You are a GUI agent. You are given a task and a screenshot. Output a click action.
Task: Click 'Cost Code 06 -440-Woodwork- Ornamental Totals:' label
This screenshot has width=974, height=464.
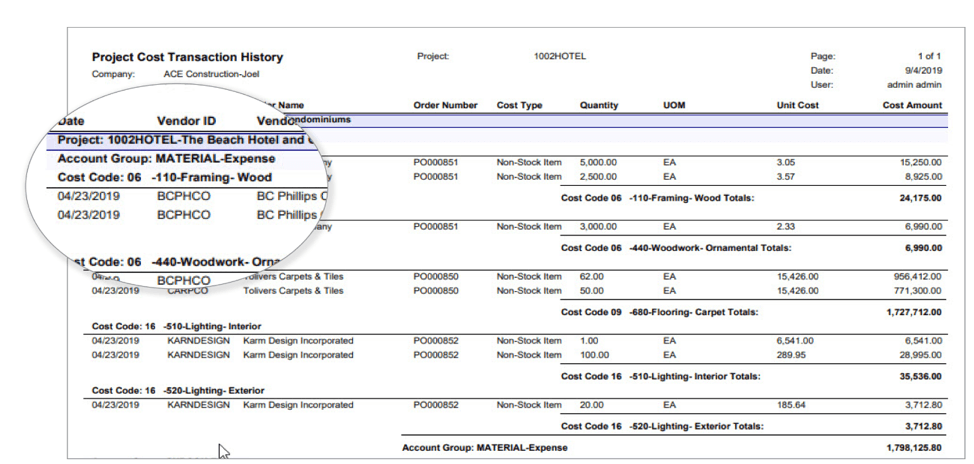pos(676,248)
